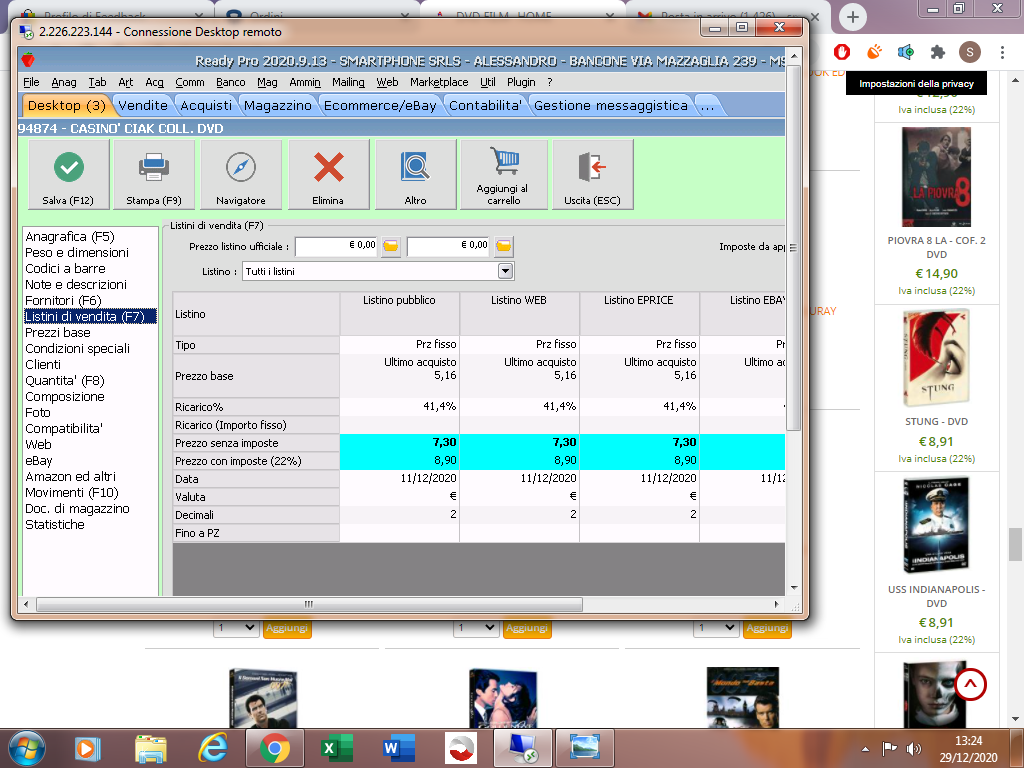The height and width of the screenshot is (768, 1024).
Task: Select Prezzi base in the side list
Action: (x=58, y=332)
